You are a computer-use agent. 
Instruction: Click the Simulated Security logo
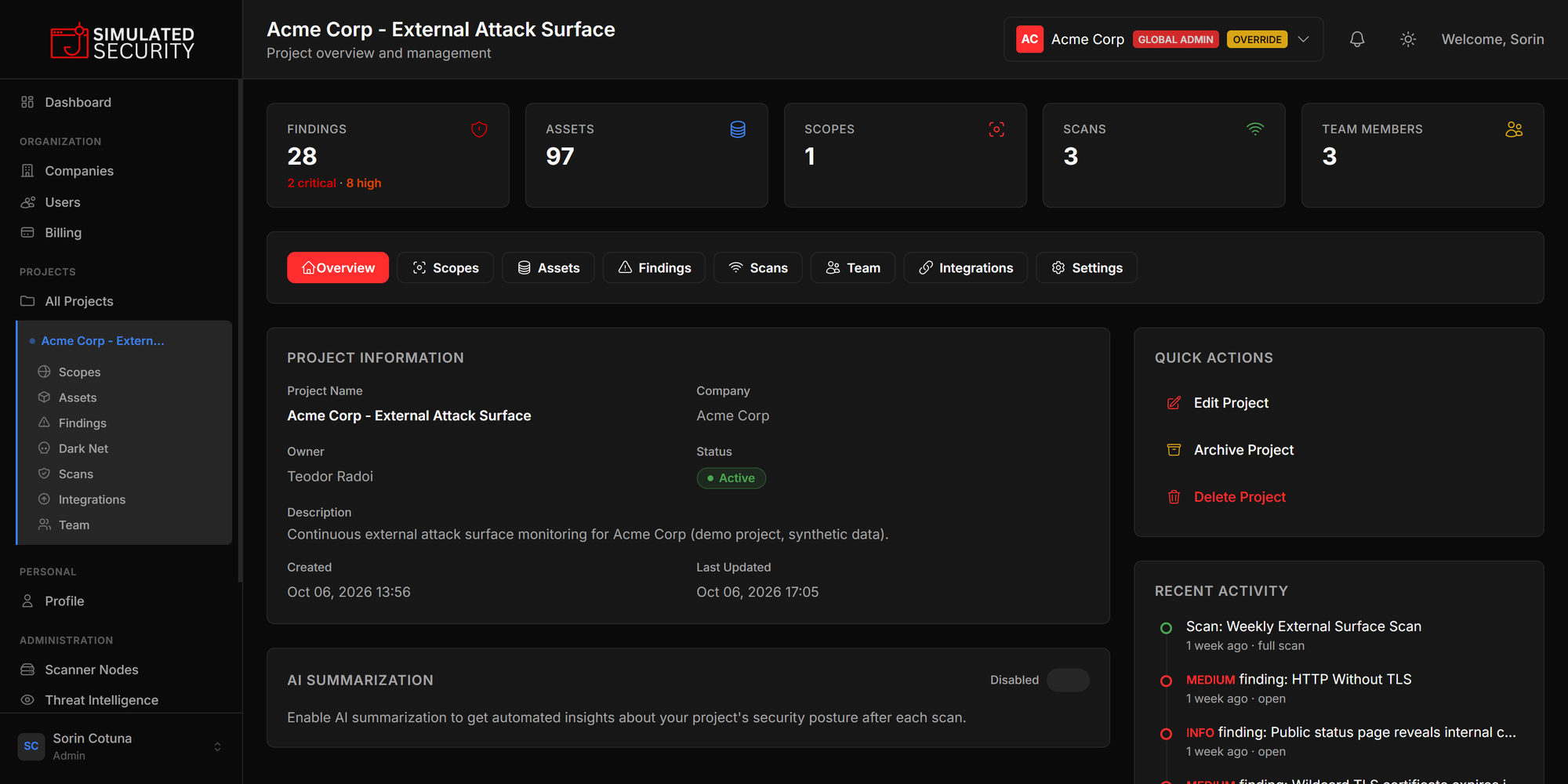coord(122,41)
